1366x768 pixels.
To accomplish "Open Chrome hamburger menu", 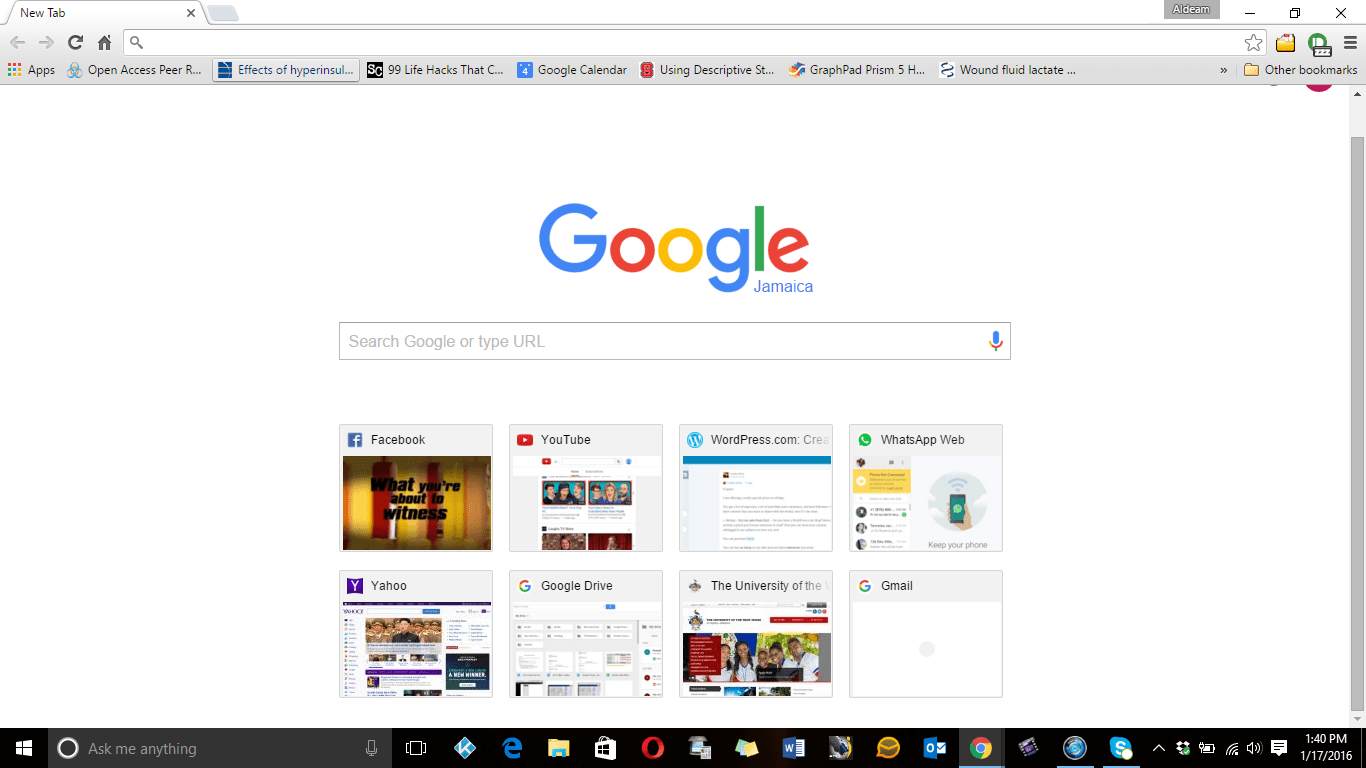I will (x=1350, y=43).
